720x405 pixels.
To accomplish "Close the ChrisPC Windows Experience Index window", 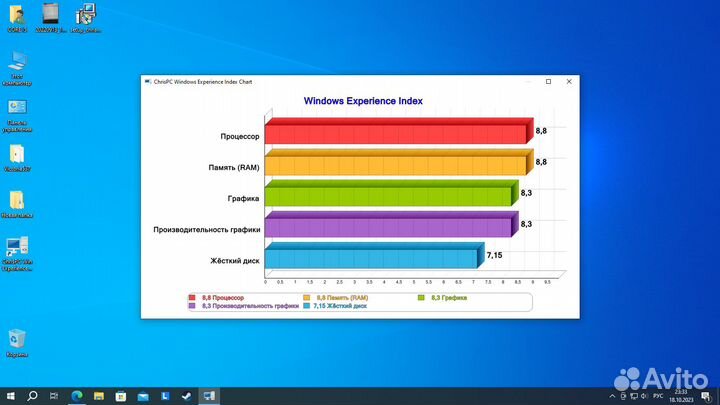I will (x=569, y=81).
